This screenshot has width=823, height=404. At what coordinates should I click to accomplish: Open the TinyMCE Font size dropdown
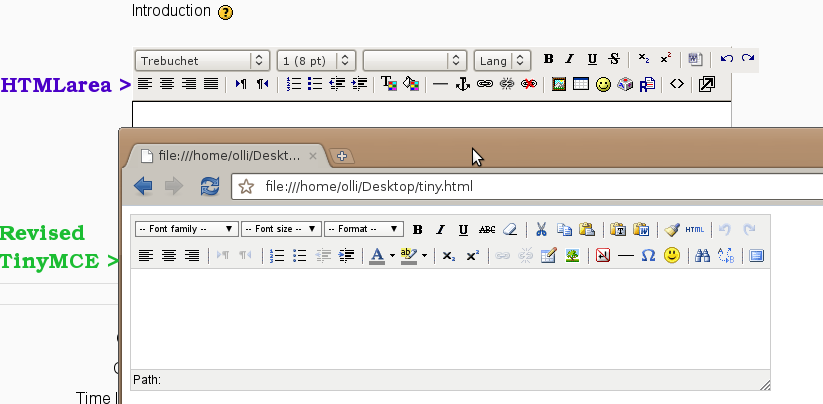(281, 229)
